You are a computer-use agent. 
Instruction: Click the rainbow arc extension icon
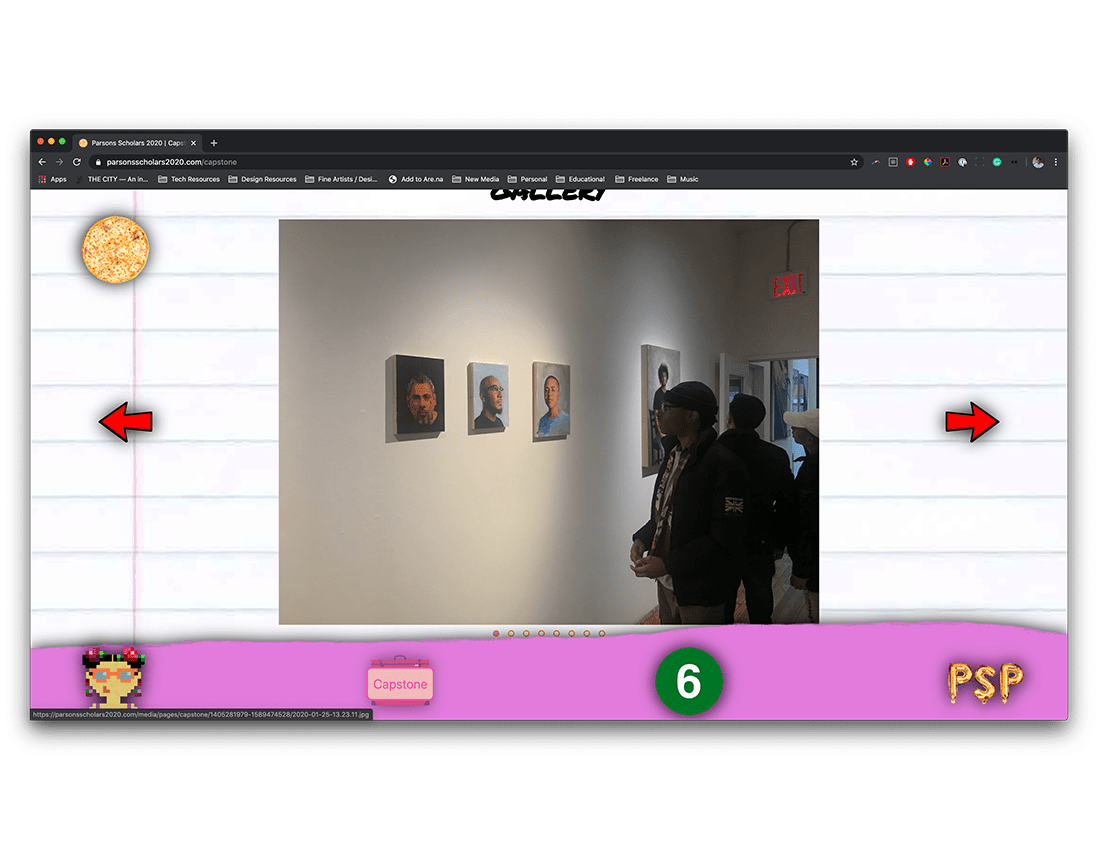(876, 162)
